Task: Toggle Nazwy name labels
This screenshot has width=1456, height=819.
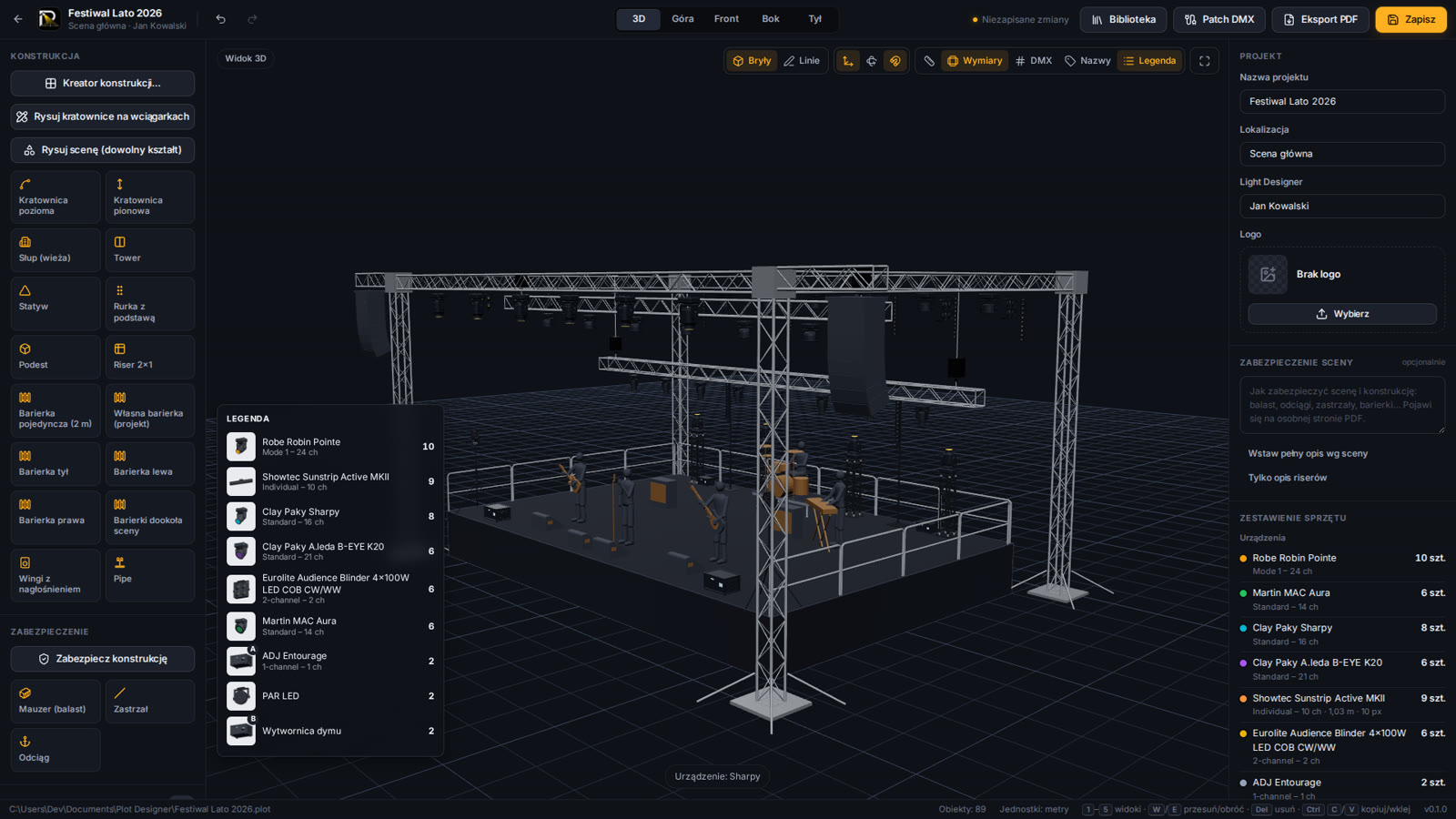Action: coord(1087,61)
